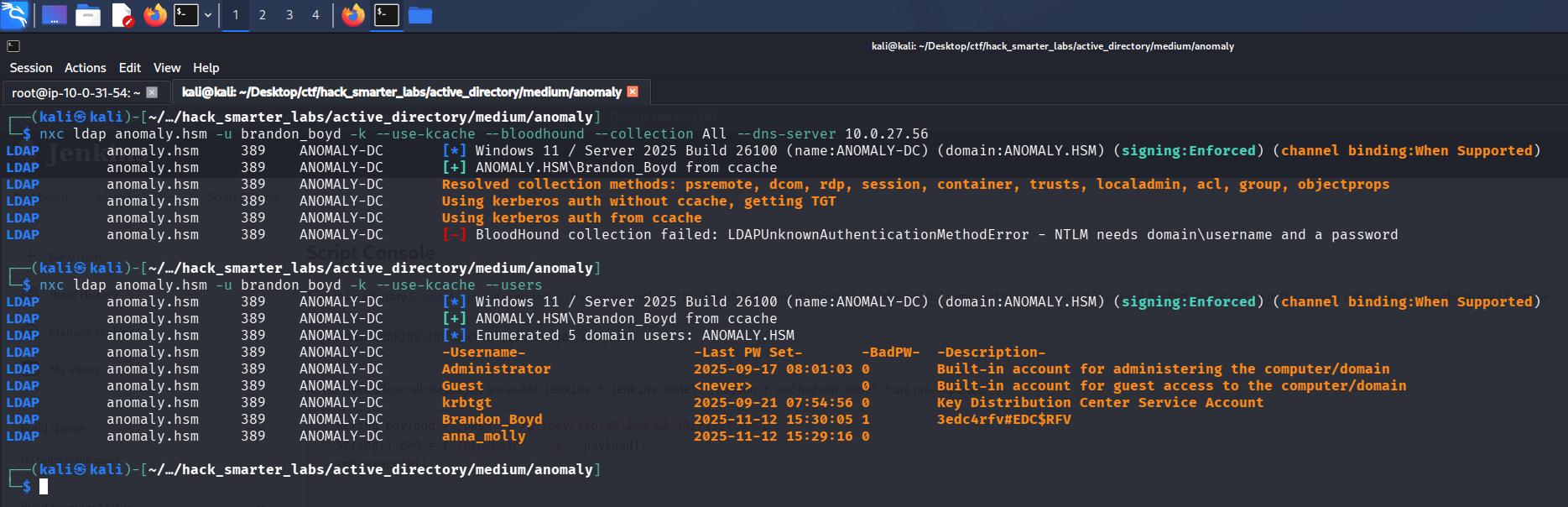Click 'Key Distribution Center Service Account' description
Image resolution: width=1568 pixels, height=507 pixels.
pos(1101,402)
